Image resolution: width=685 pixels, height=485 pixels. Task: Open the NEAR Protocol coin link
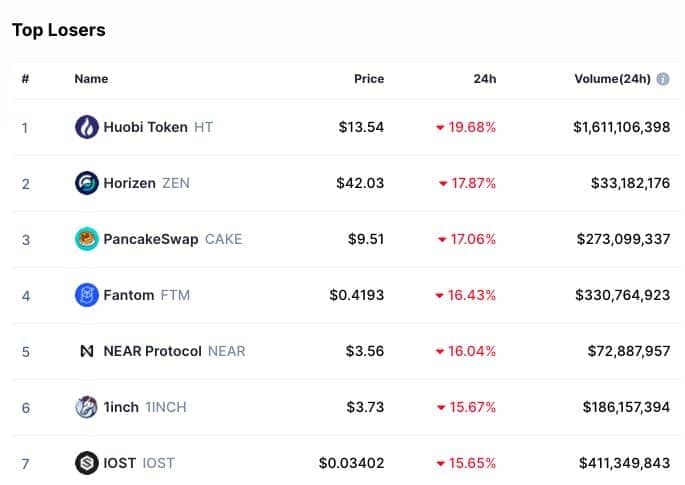[x=174, y=351]
